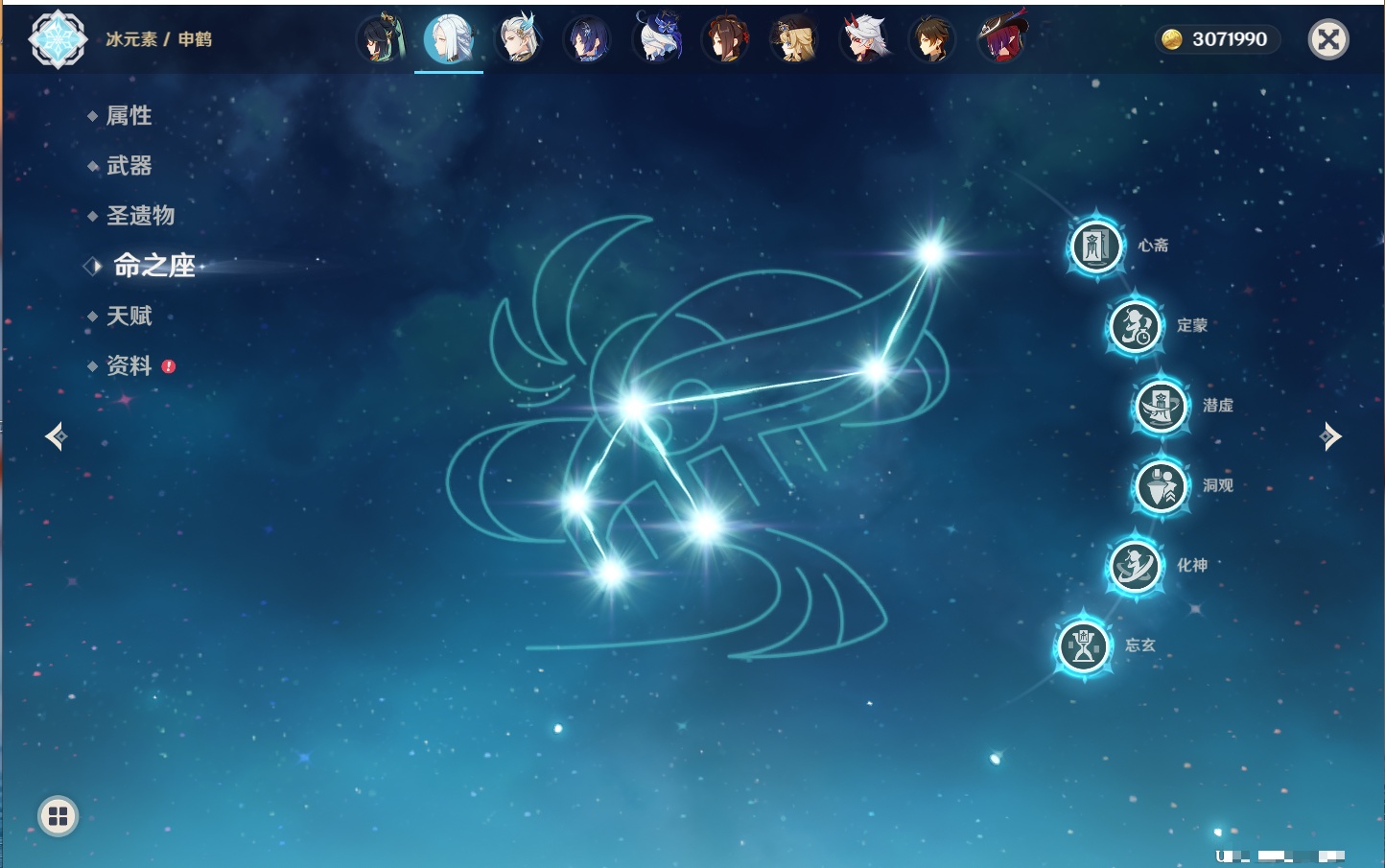1385x868 pixels.
Task: Open the 圣遗物 artifacts section
Action: (140, 216)
